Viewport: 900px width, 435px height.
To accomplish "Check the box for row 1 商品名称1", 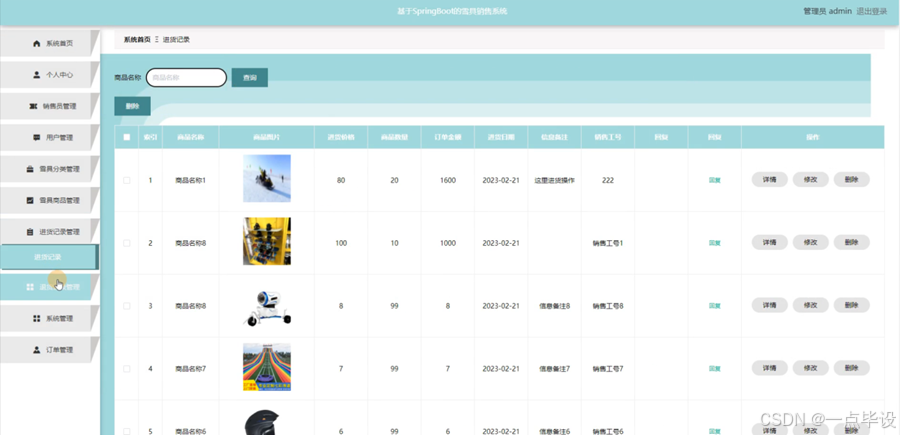I will click(127, 180).
